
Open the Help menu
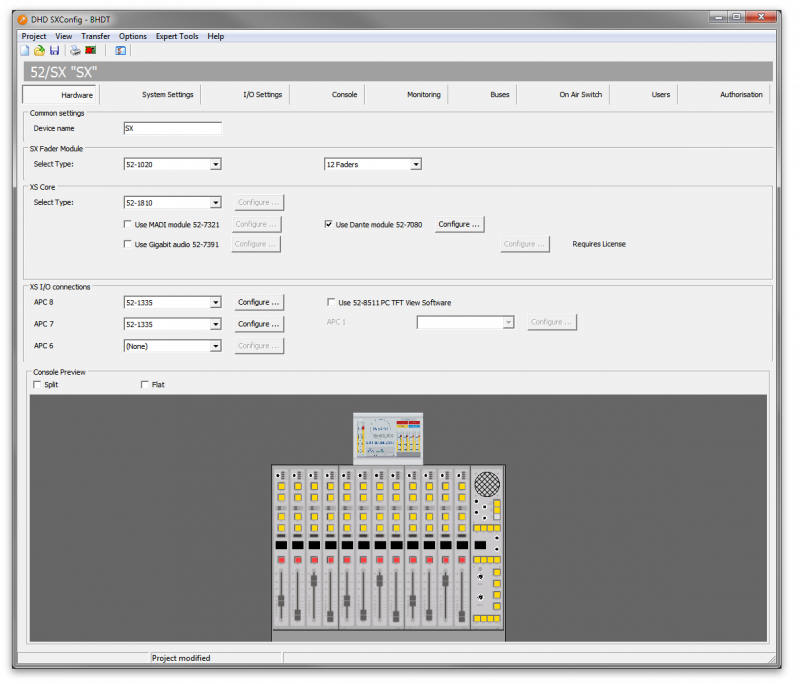215,36
